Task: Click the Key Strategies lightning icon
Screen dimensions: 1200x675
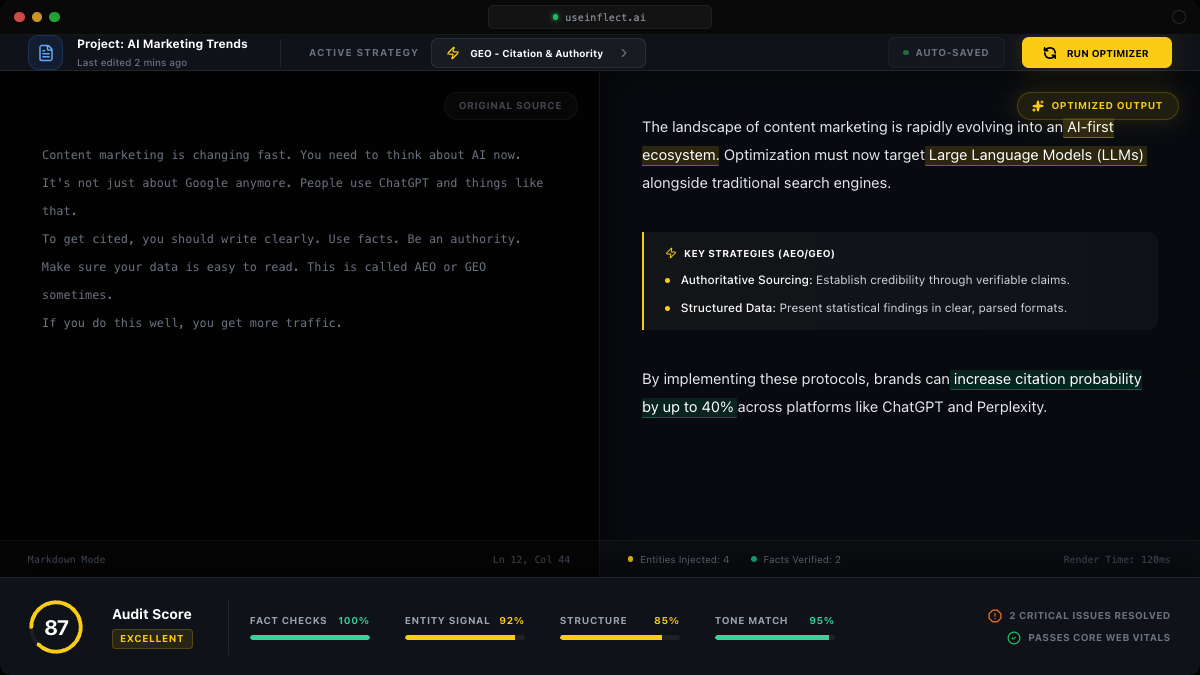Action: pyautogui.click(x=671, y=254)
